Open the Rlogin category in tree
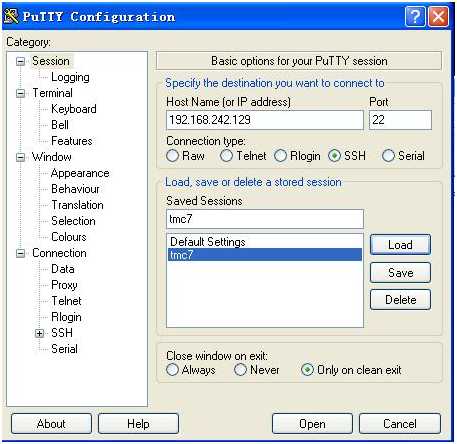 [66, 317]
